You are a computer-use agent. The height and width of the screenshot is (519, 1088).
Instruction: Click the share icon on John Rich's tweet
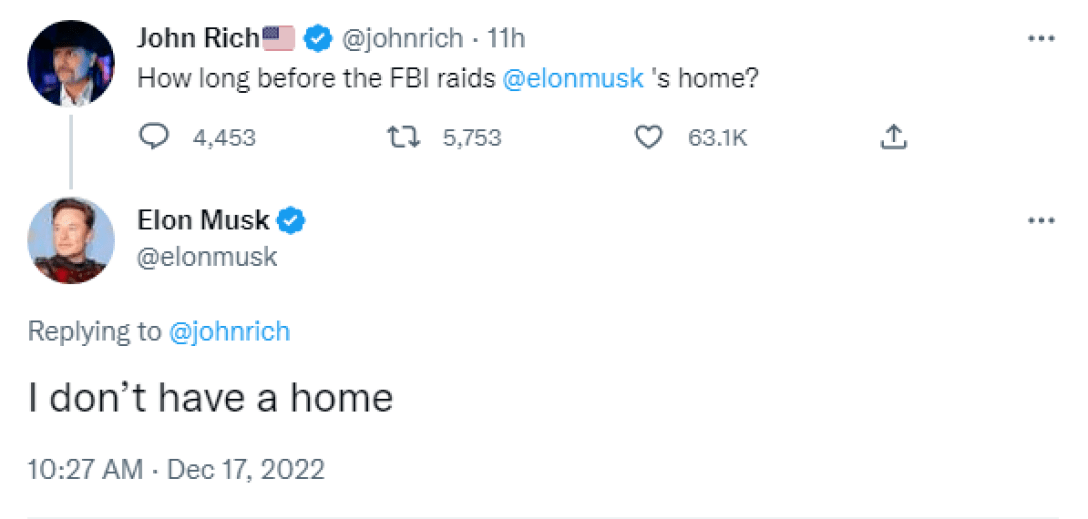point(893,137)
